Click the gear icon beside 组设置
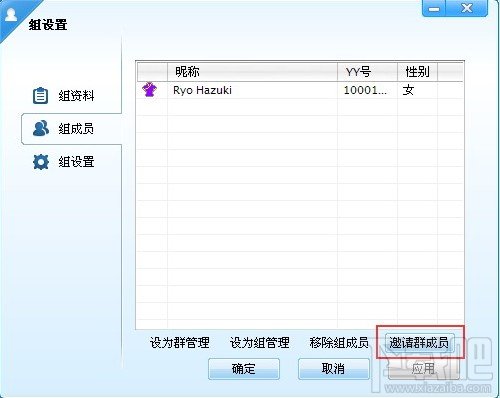This screenshot has height=398, width=500. point(41,162)
